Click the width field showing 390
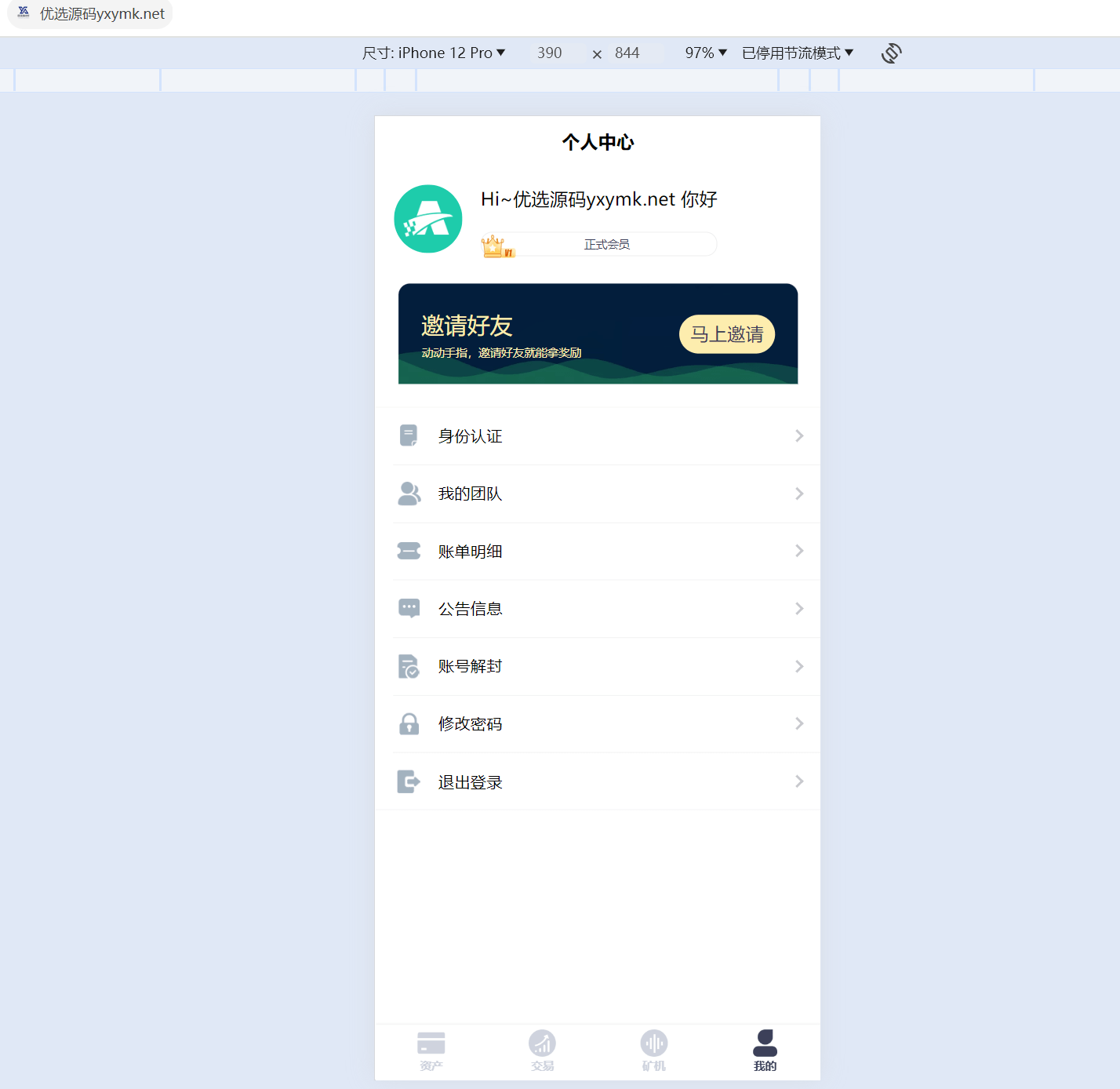The image size is (1120, 1089). pyautogui.click(x=550, y=53)
